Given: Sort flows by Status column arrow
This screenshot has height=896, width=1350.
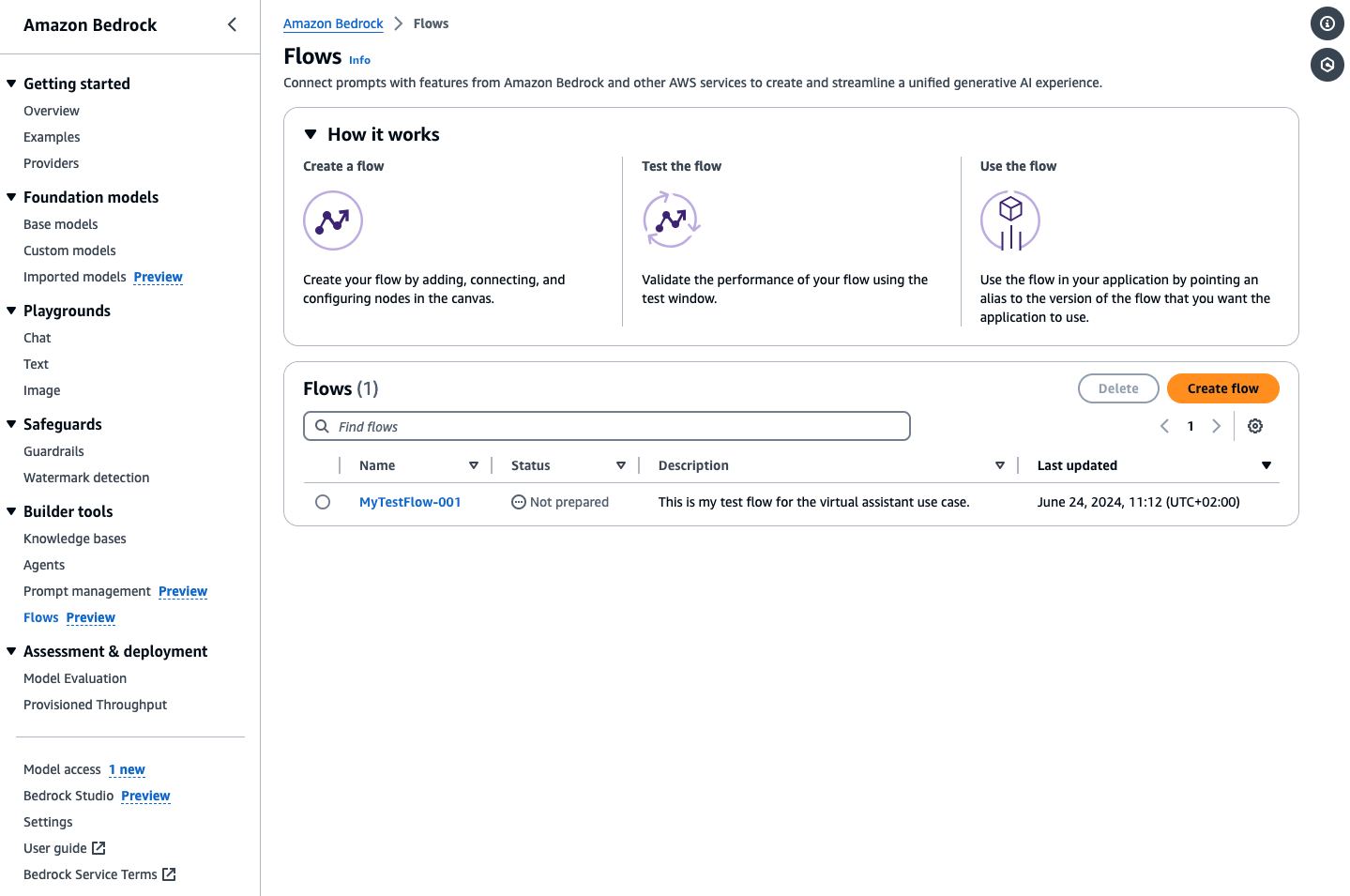Looking at the screenshot, I should [621, 465].
